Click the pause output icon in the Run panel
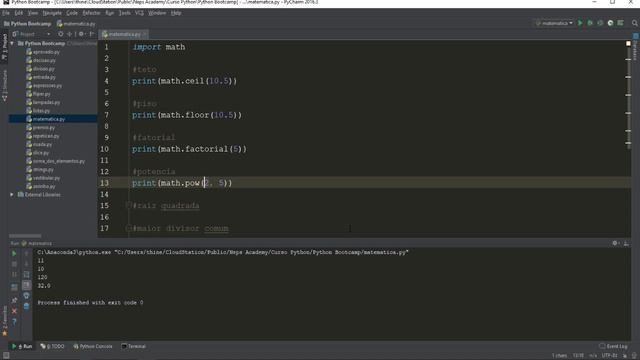The image size is (640, 360). (14, 275)
